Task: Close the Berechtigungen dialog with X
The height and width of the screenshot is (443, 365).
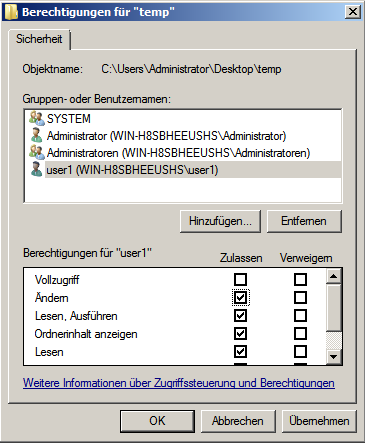Action: point(353,12)
